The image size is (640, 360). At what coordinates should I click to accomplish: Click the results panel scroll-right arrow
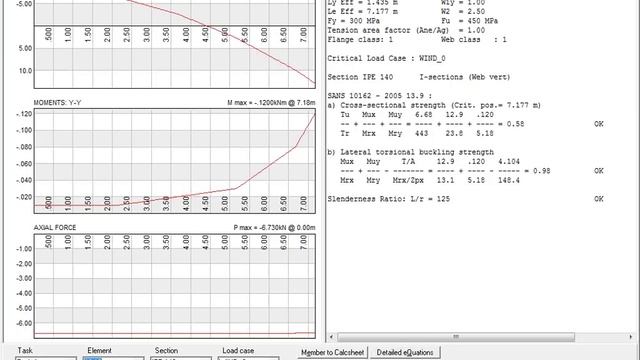pos(631,337)
